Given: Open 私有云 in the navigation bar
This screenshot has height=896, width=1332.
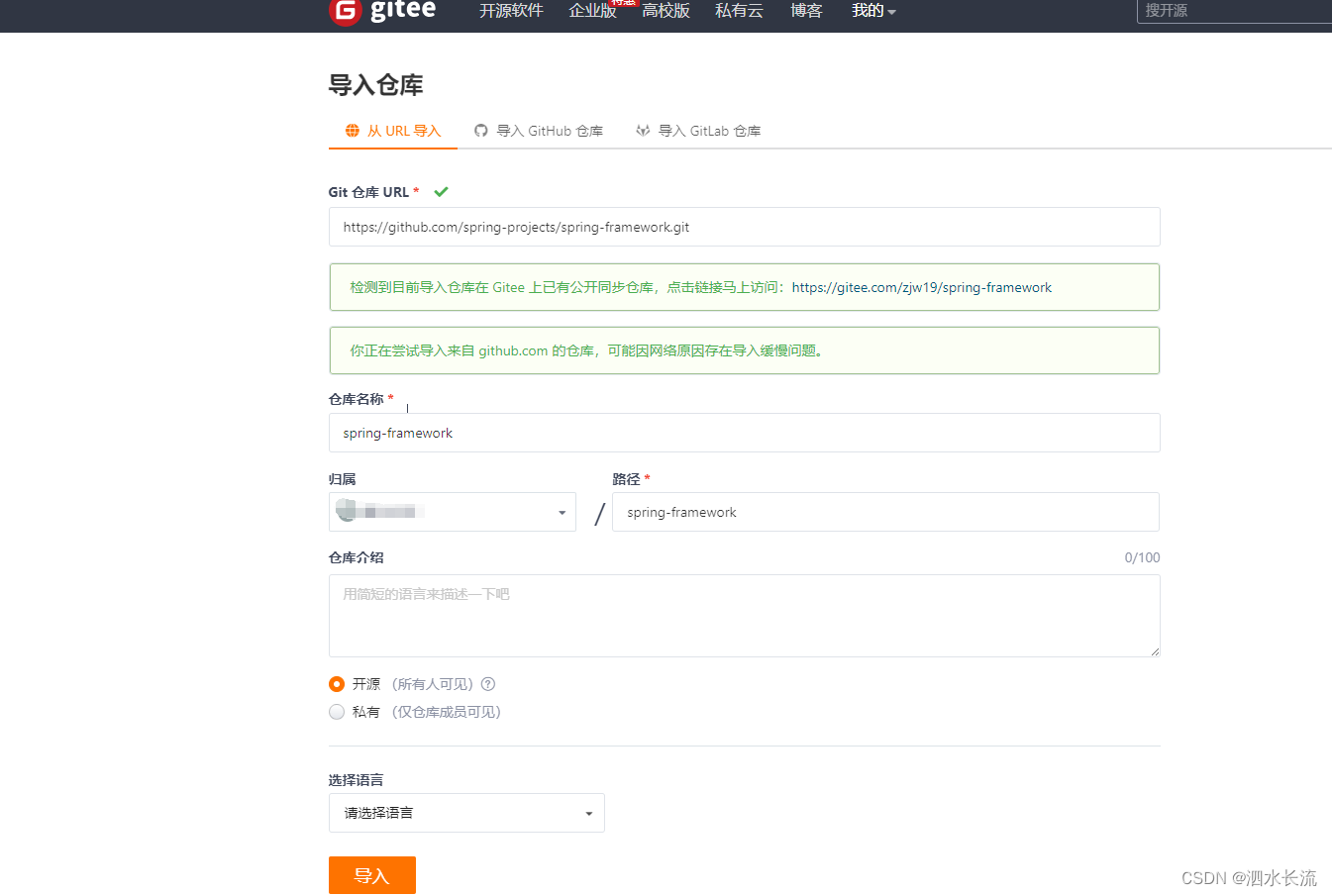Looking at the screenshot, I should point(739,11).
